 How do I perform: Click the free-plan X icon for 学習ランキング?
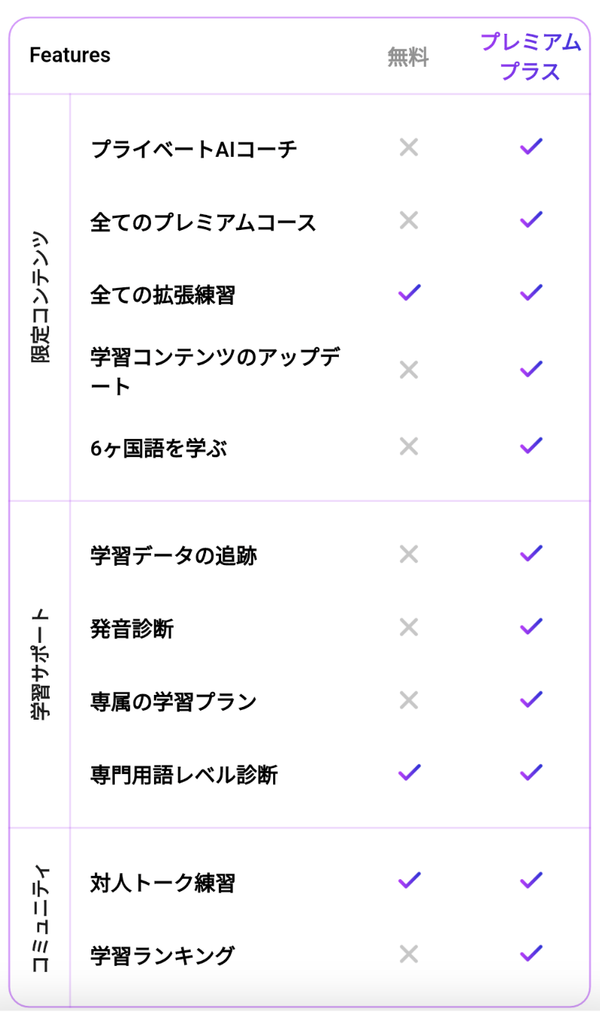point(408,954)
